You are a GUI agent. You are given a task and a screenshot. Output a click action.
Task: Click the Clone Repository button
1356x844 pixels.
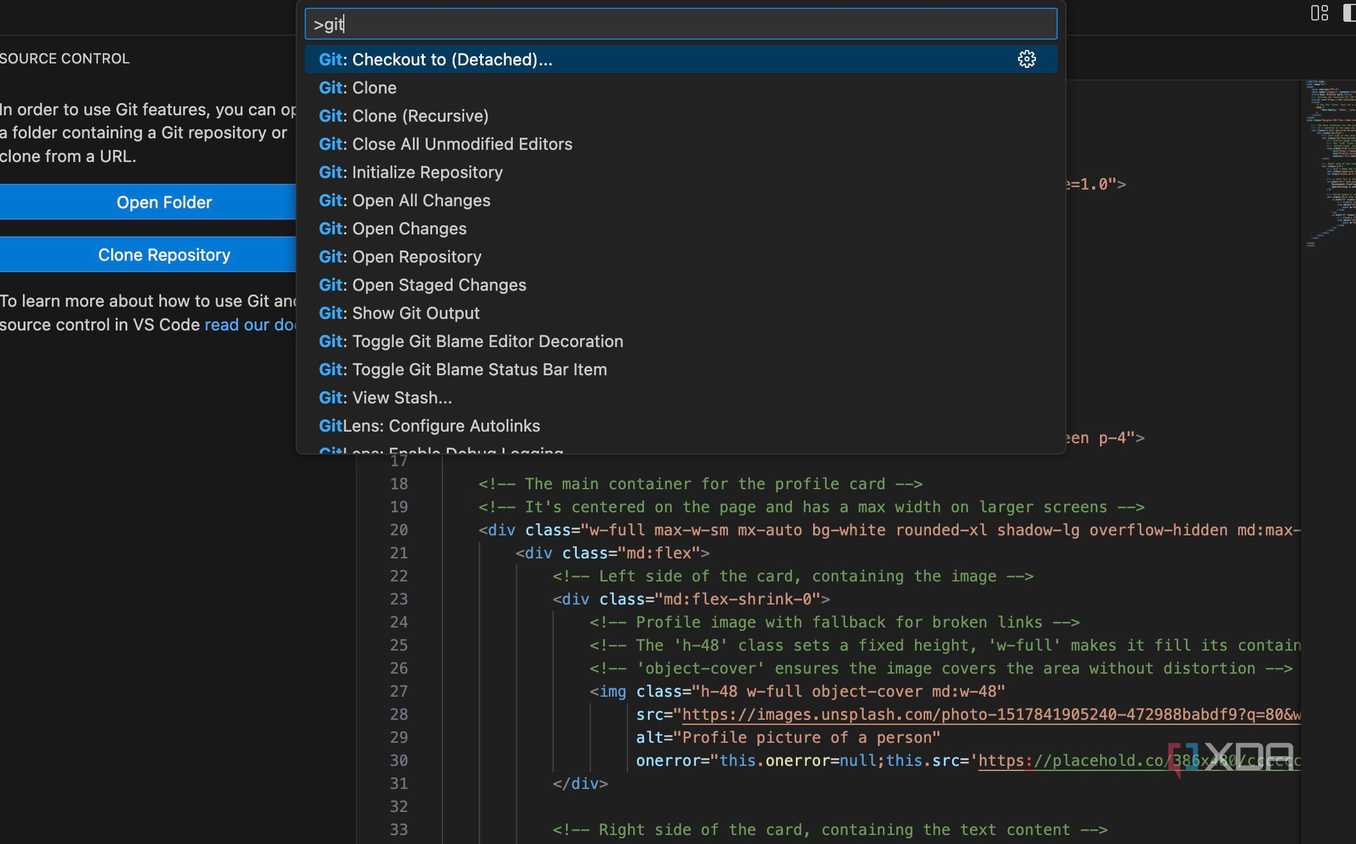[x=148, y=255]
